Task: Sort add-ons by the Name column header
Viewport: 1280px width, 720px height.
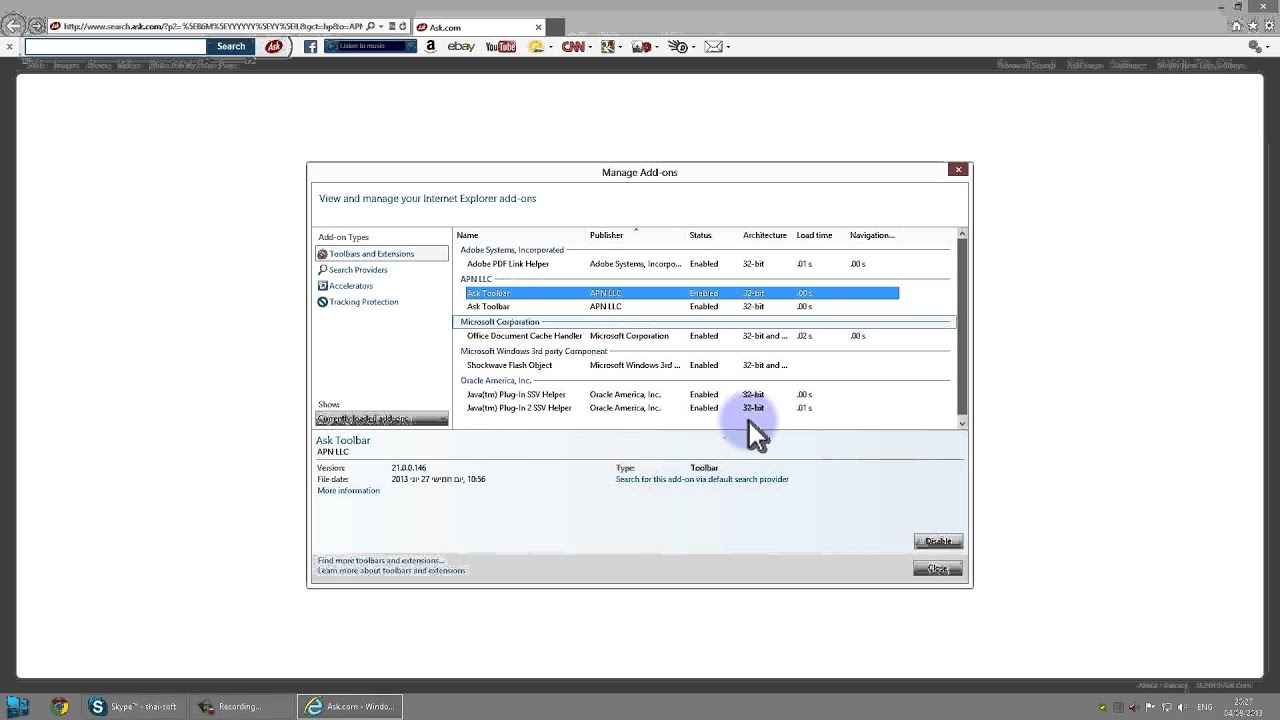Action: [x=467, y=235]
